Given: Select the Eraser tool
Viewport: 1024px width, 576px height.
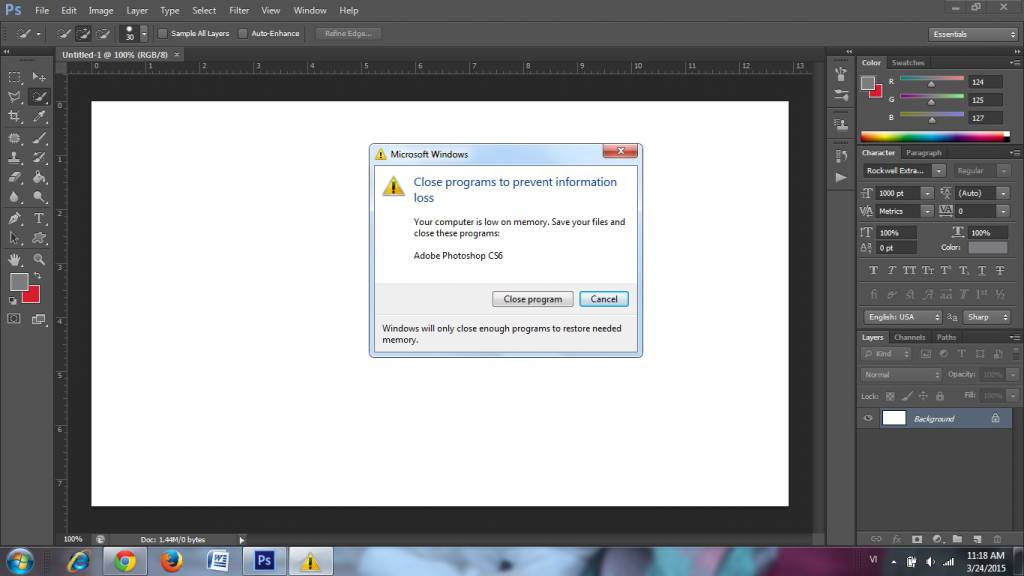Looking at the screenshot, I should tap(14, 177).
